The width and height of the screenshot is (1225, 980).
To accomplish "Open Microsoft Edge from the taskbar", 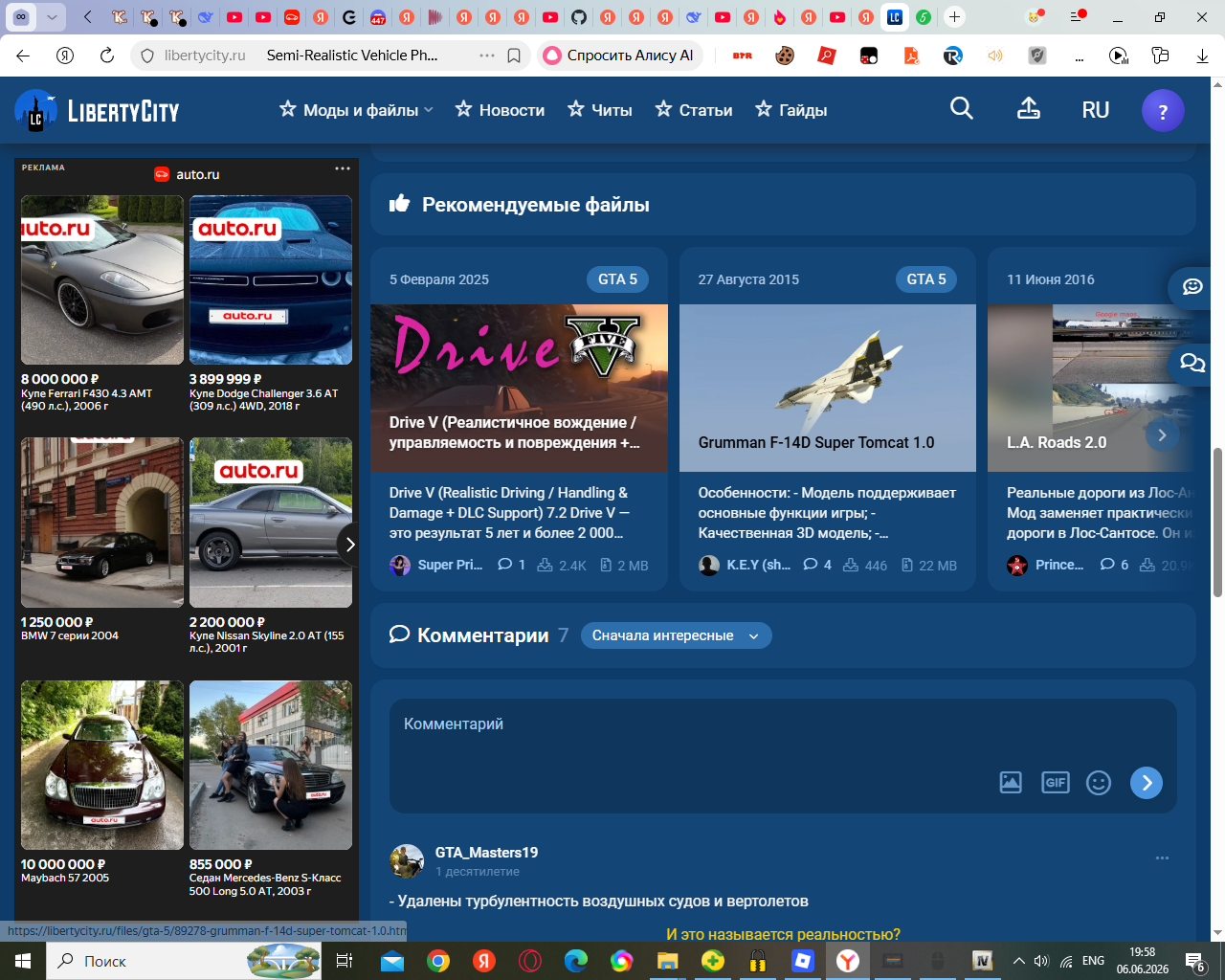I will pyautogui.click(x=575, y=961).
